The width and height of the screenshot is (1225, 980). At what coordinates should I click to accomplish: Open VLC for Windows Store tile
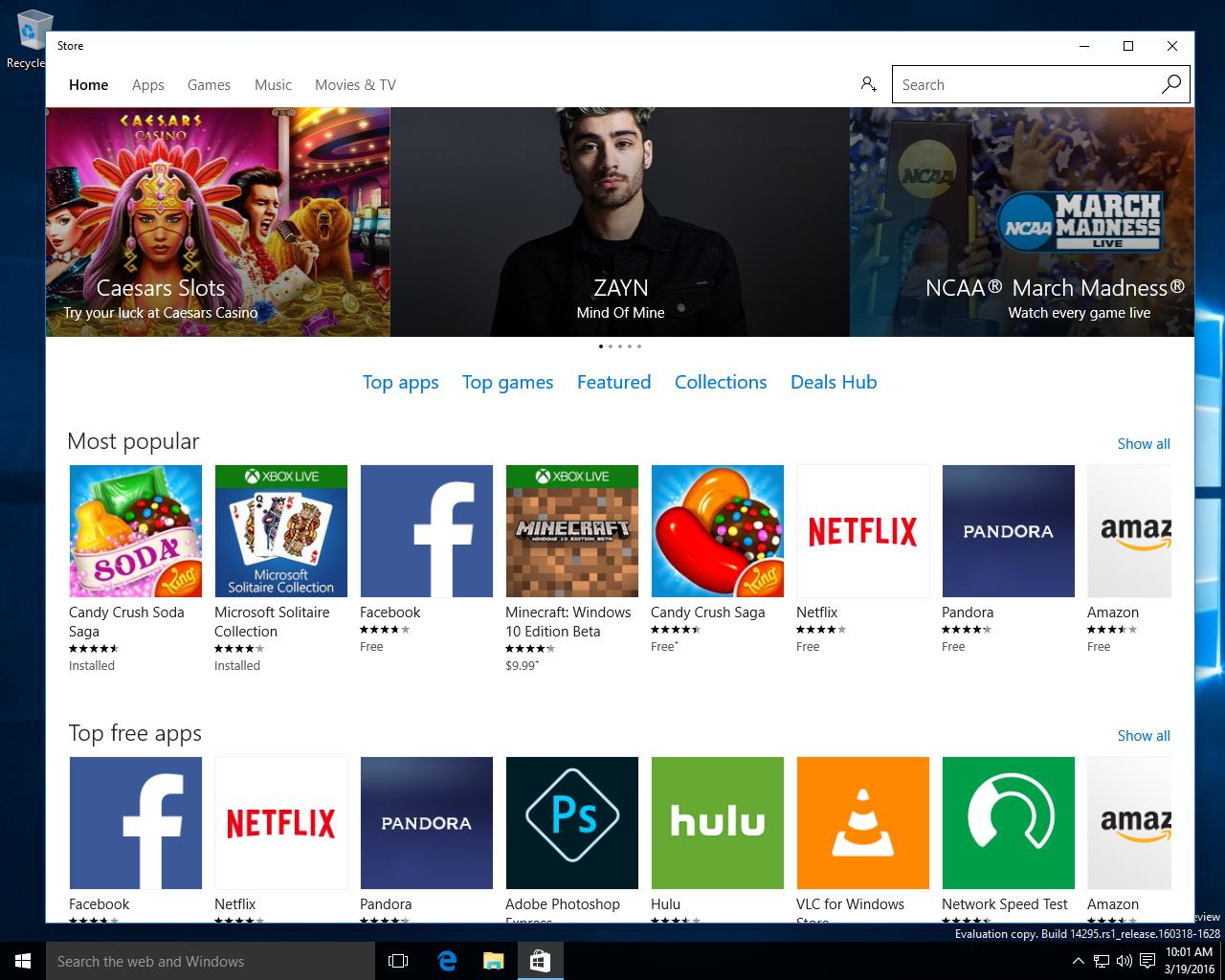tap(863, 823)
